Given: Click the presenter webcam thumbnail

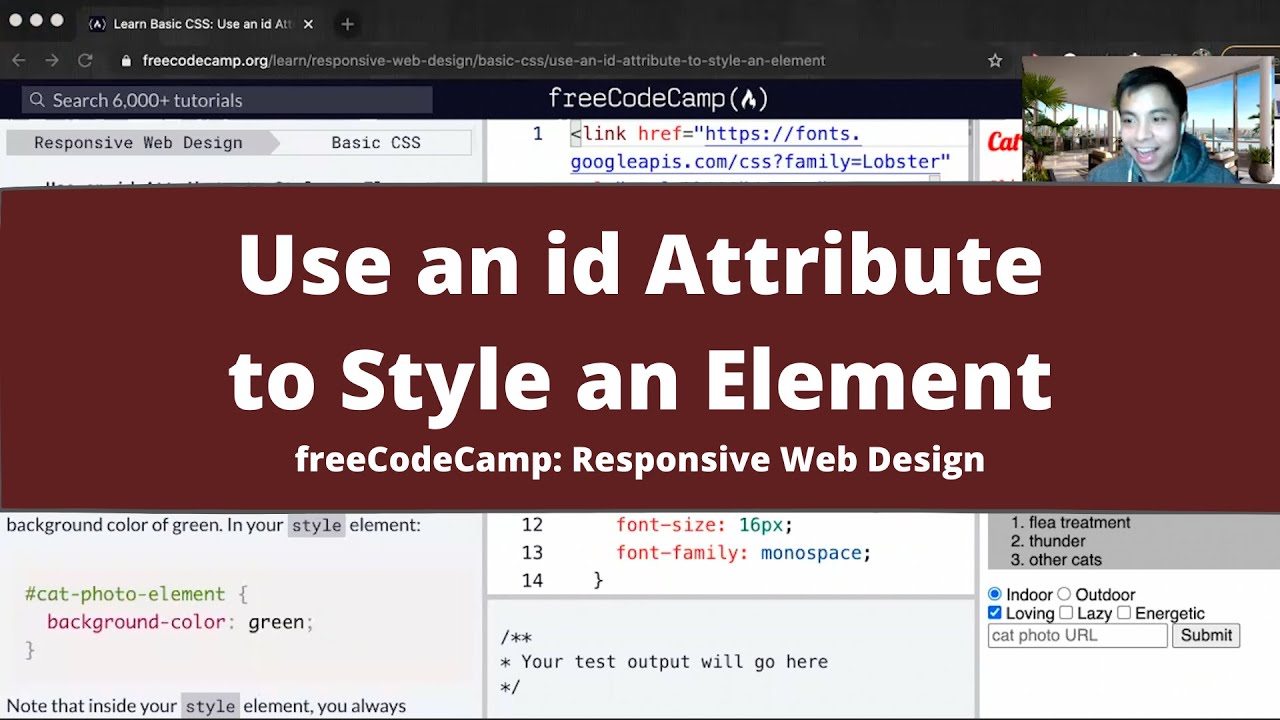Looking at the screenshot, I should pos(1150,119).
